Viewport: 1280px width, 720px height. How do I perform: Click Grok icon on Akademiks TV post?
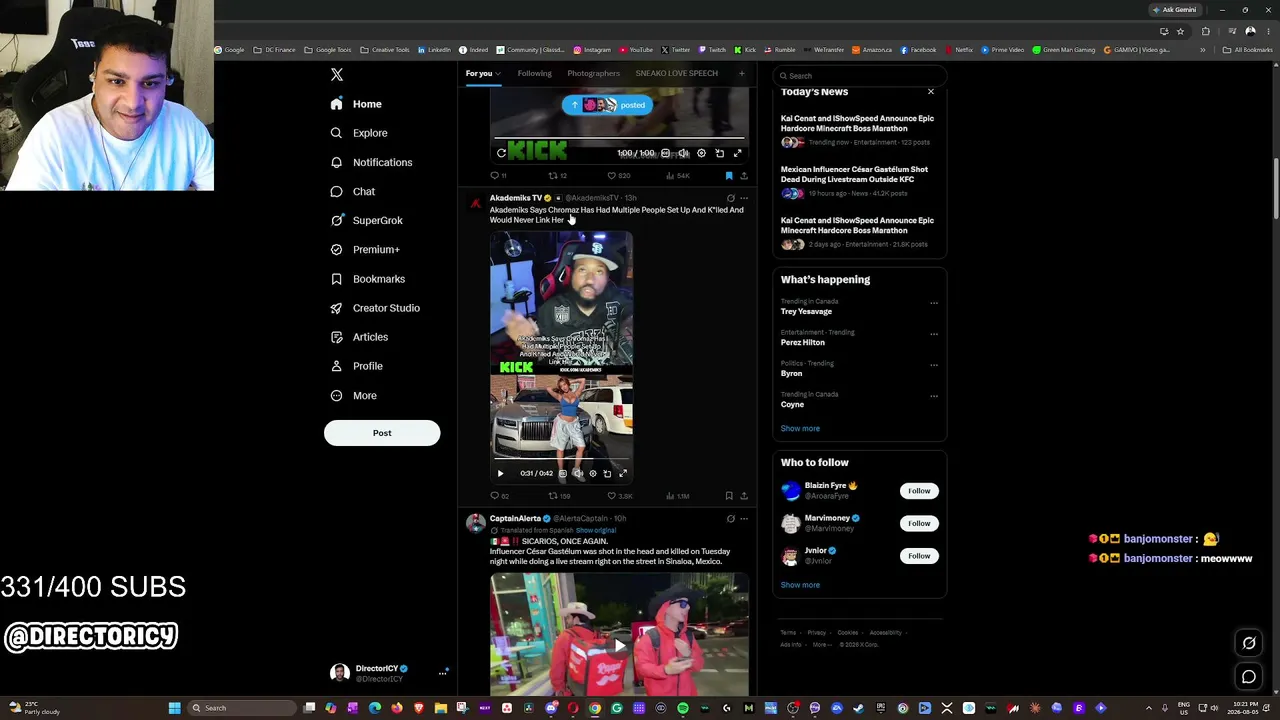(x=730, y=198)
